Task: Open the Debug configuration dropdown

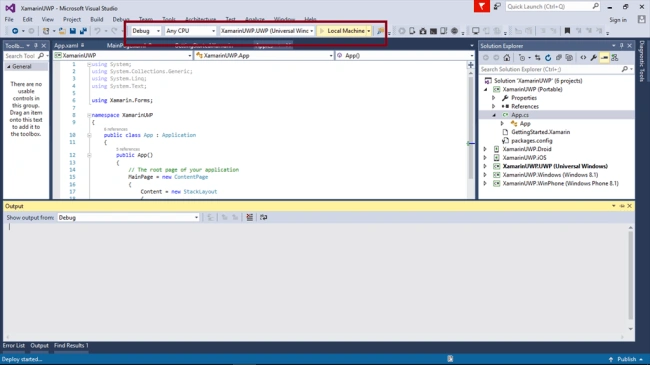Action: pyautogui.click(x=146, y=31)
